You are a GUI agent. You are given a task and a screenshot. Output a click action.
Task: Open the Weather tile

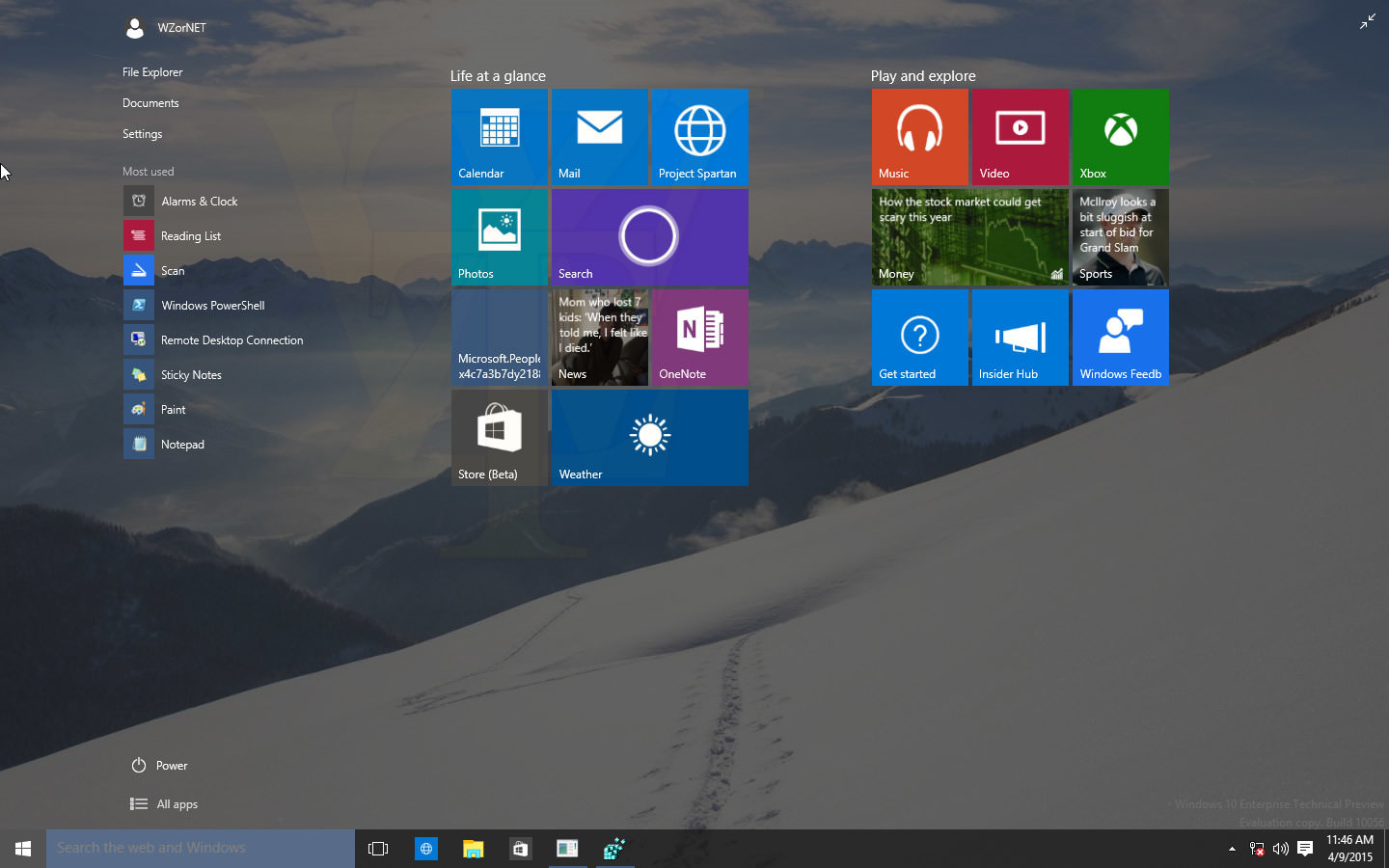(x=649, y=437)
